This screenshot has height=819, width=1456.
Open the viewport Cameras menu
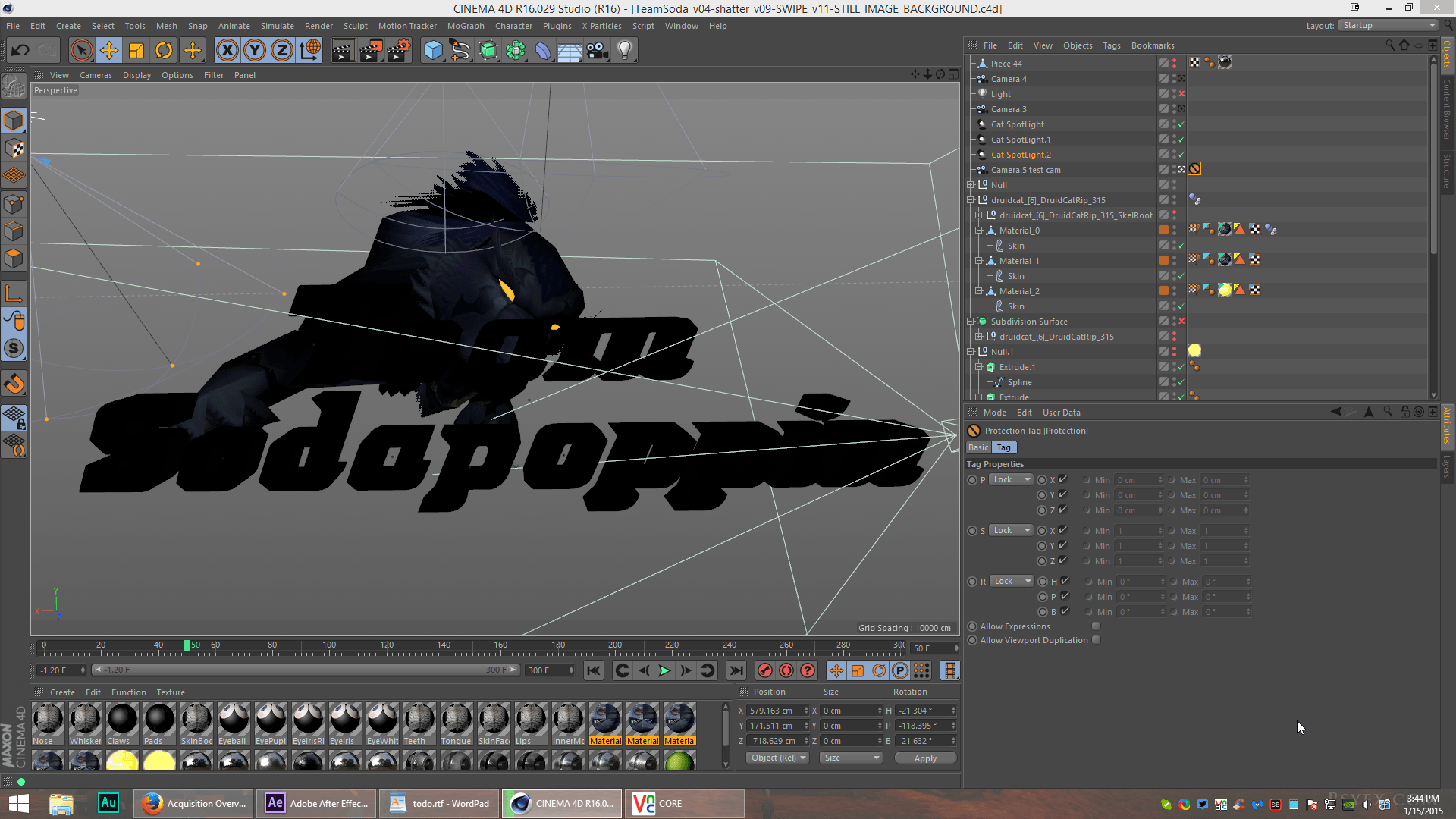96,75
